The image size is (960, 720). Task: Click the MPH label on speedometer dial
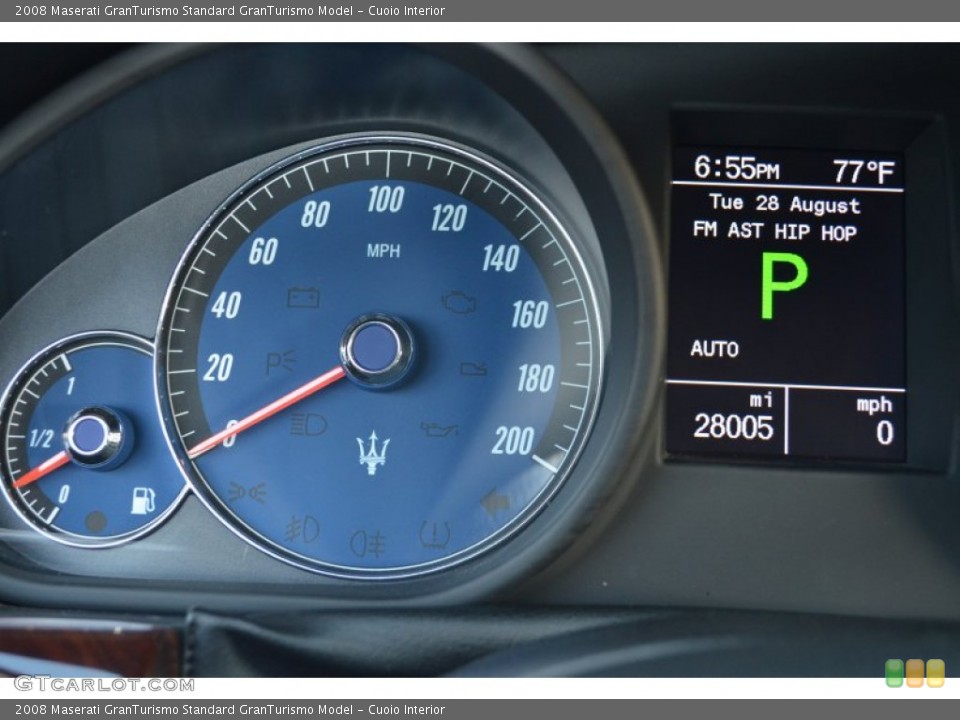(x=383, y=250)
